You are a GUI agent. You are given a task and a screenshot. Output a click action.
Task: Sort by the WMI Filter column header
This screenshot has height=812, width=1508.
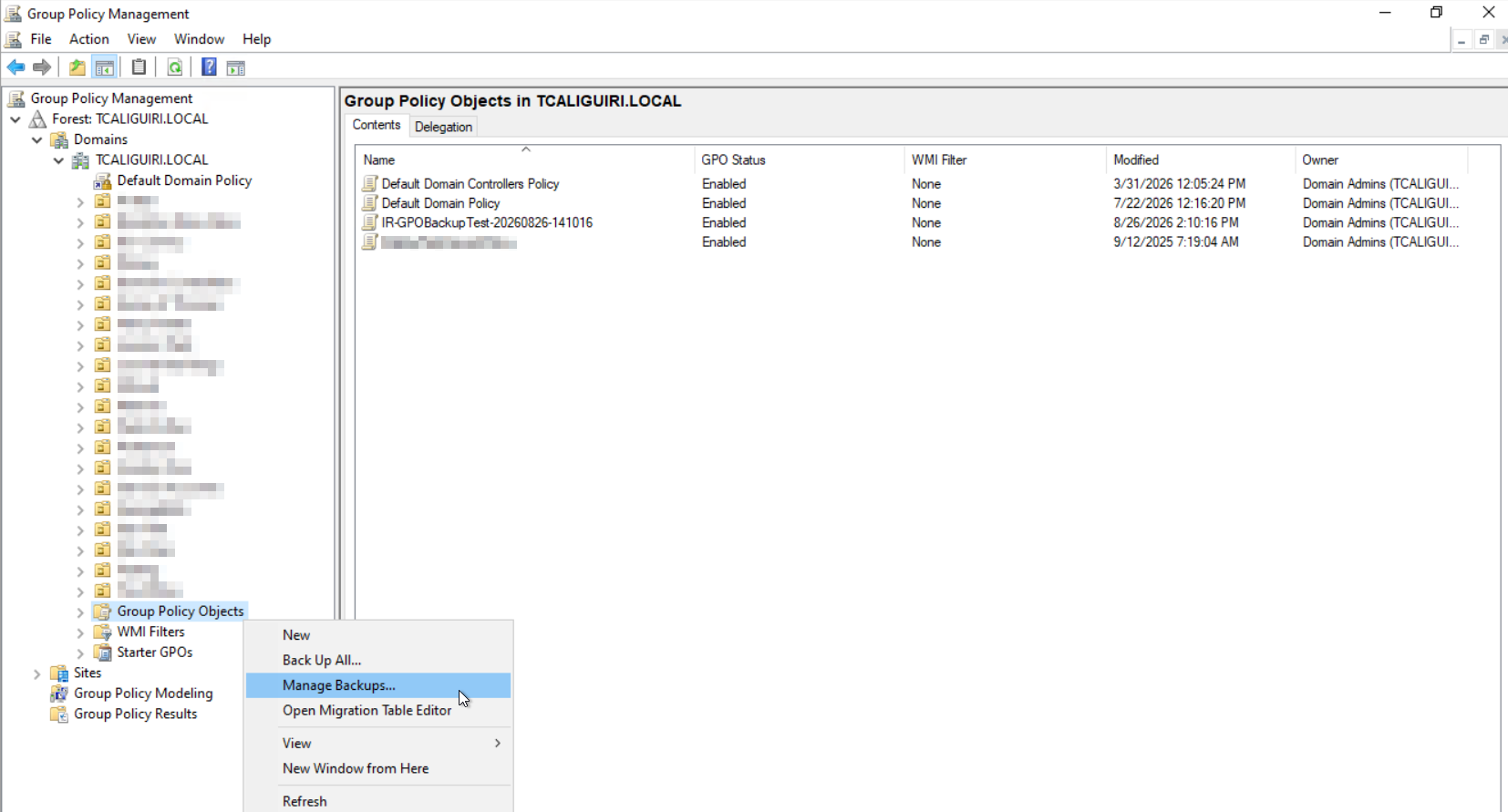click(1005, 159)
